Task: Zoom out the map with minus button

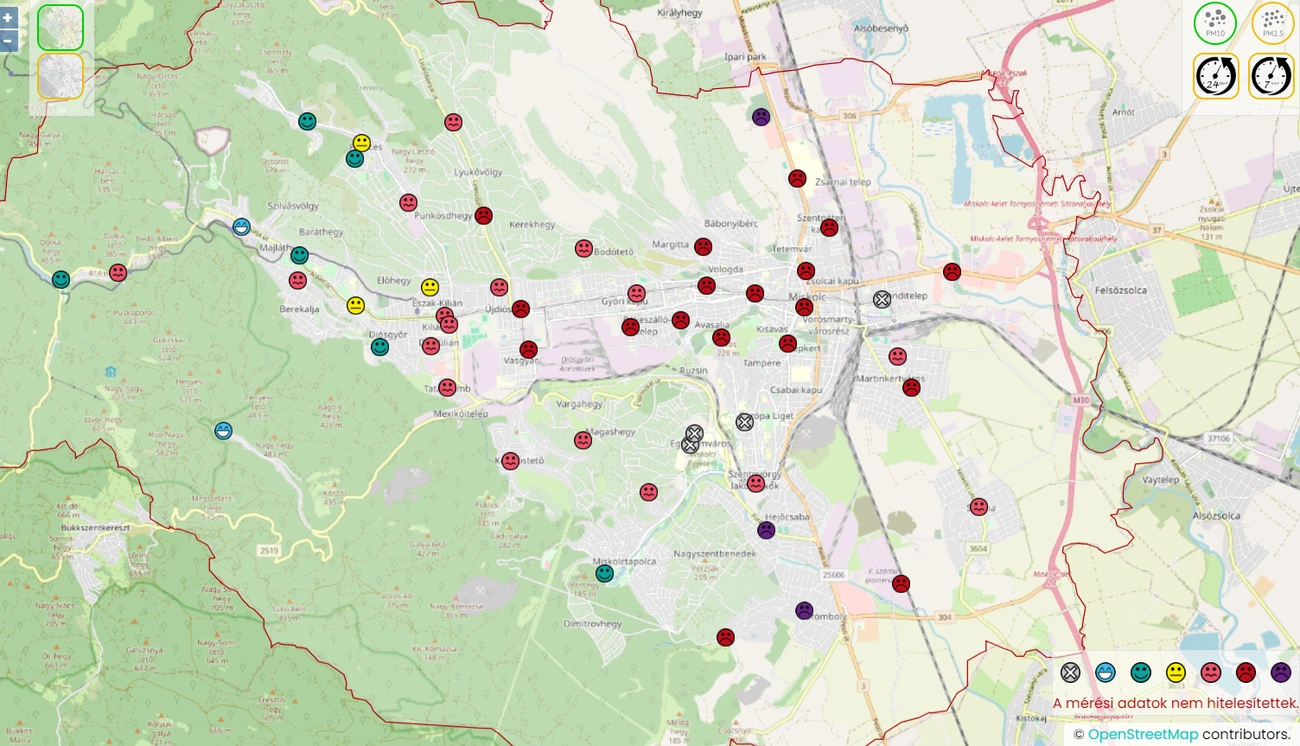Action: pyautogui.click(x=8, y=41)
